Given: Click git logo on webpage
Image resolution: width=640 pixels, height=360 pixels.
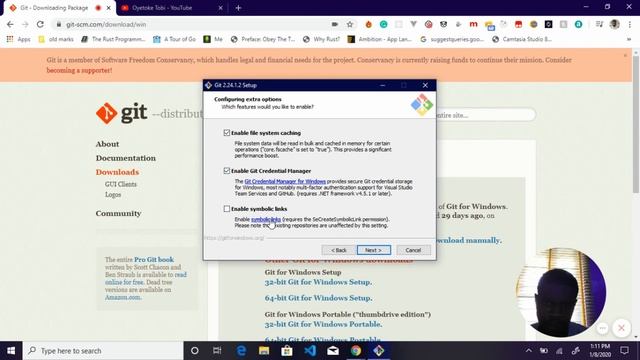Looking at the screenshot, I should (x=122, y=113).
